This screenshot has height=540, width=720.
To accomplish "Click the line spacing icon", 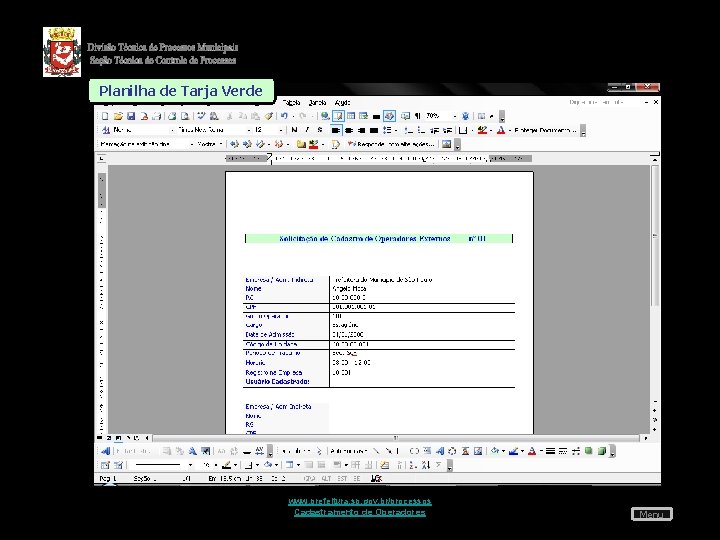I will (387, 130).
